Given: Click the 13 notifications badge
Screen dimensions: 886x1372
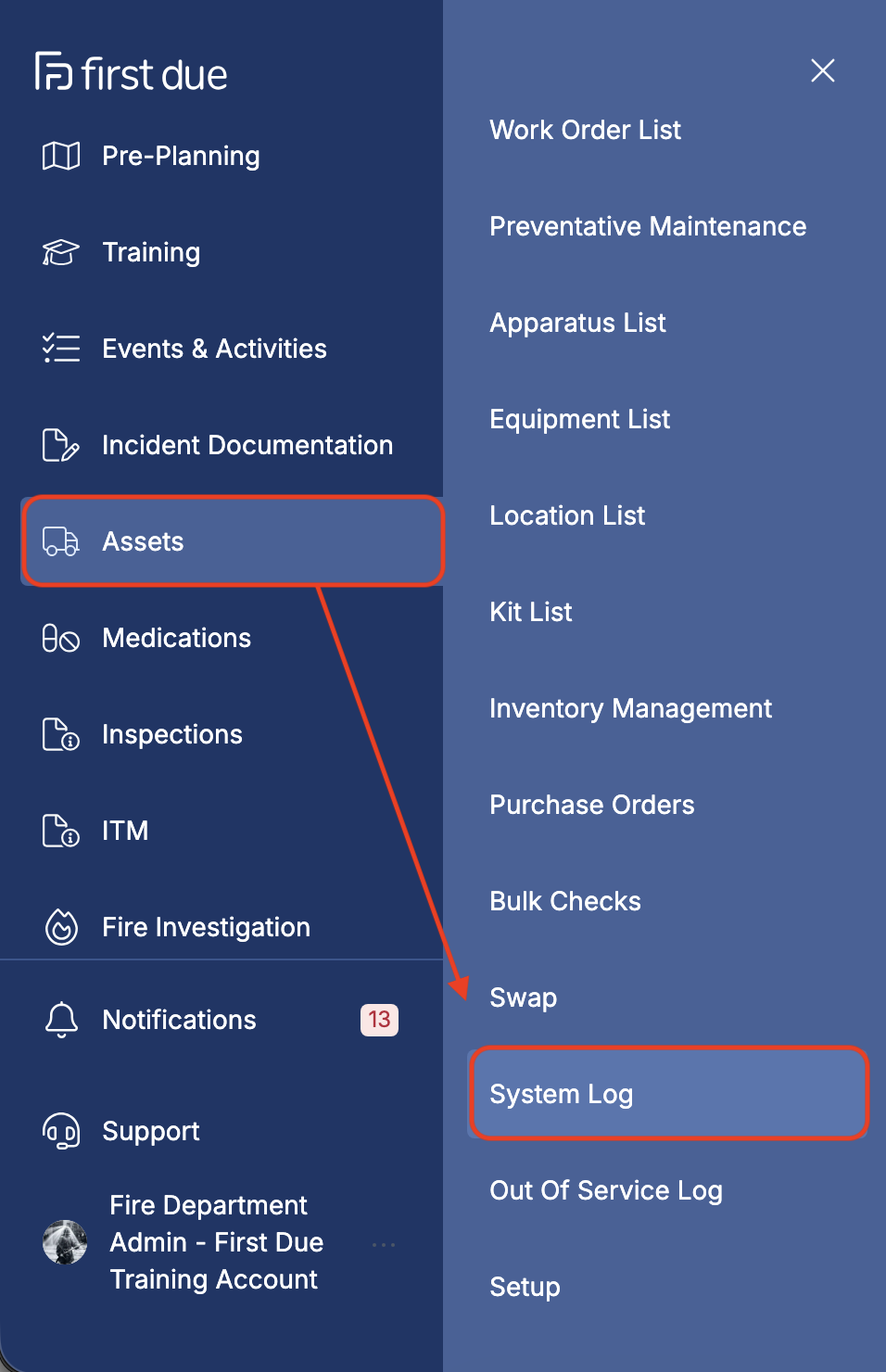Looking at the screenshot, I should click(379, 1020).
